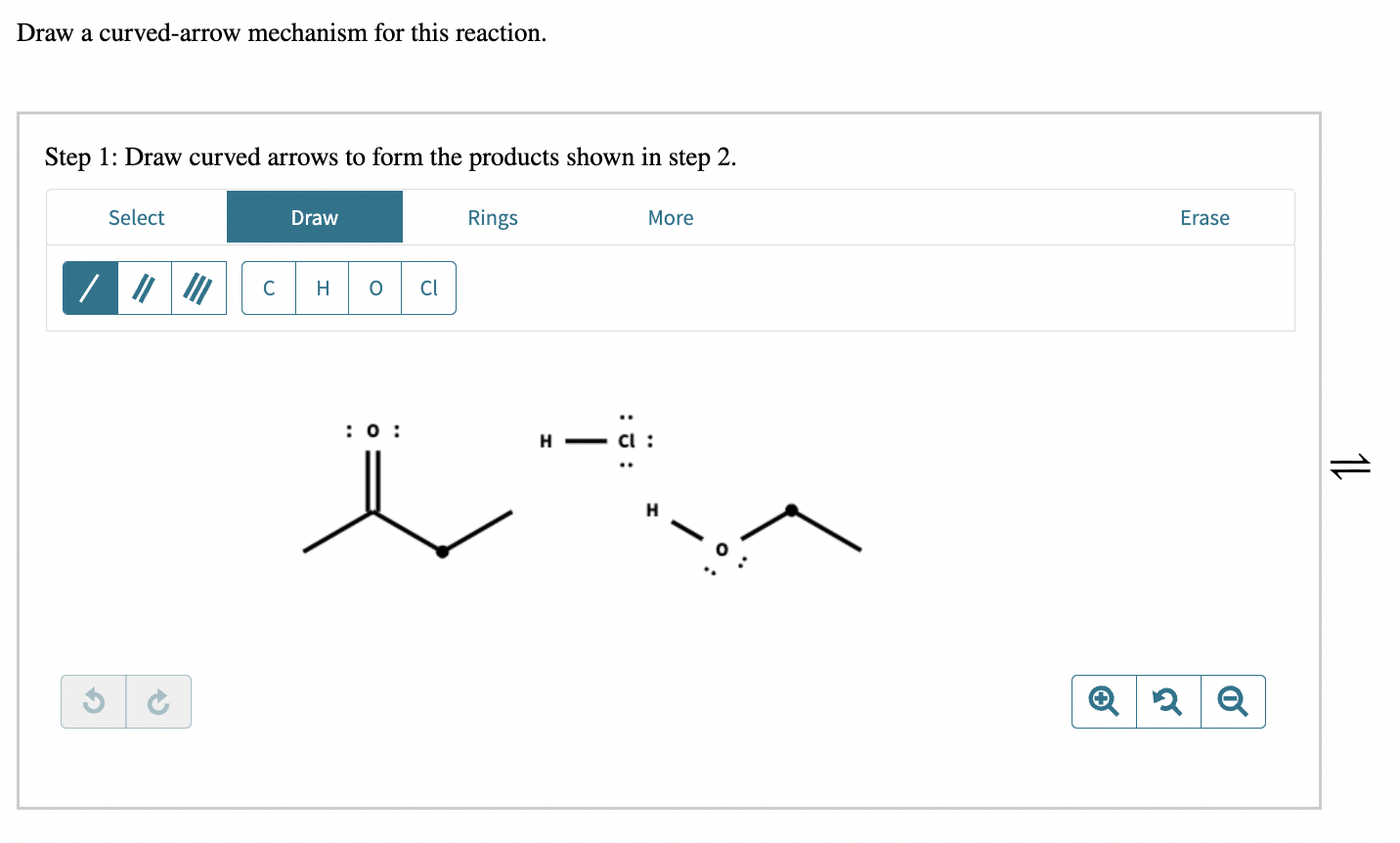Redo the last drawing action

pos(158,701)
